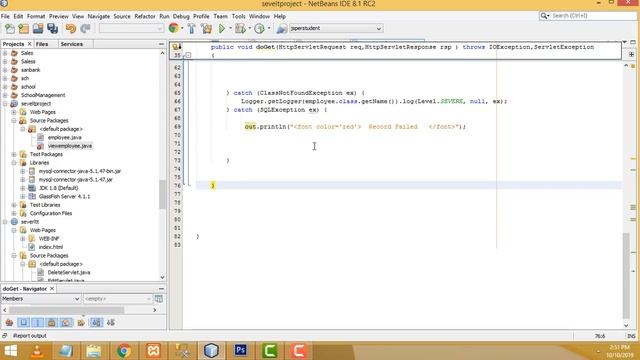Switch to the Files tab
640x360 pixels.
tap(42, 44)
